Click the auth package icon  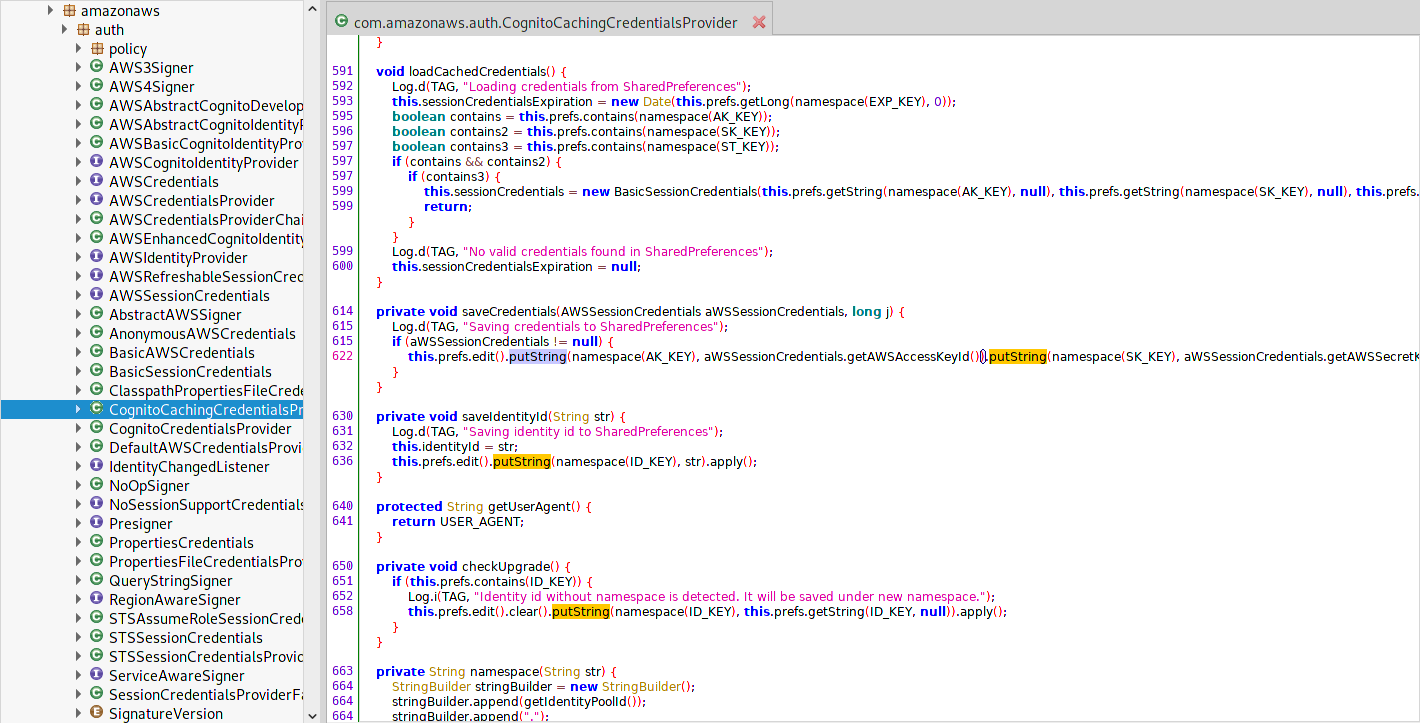(83, 30)
